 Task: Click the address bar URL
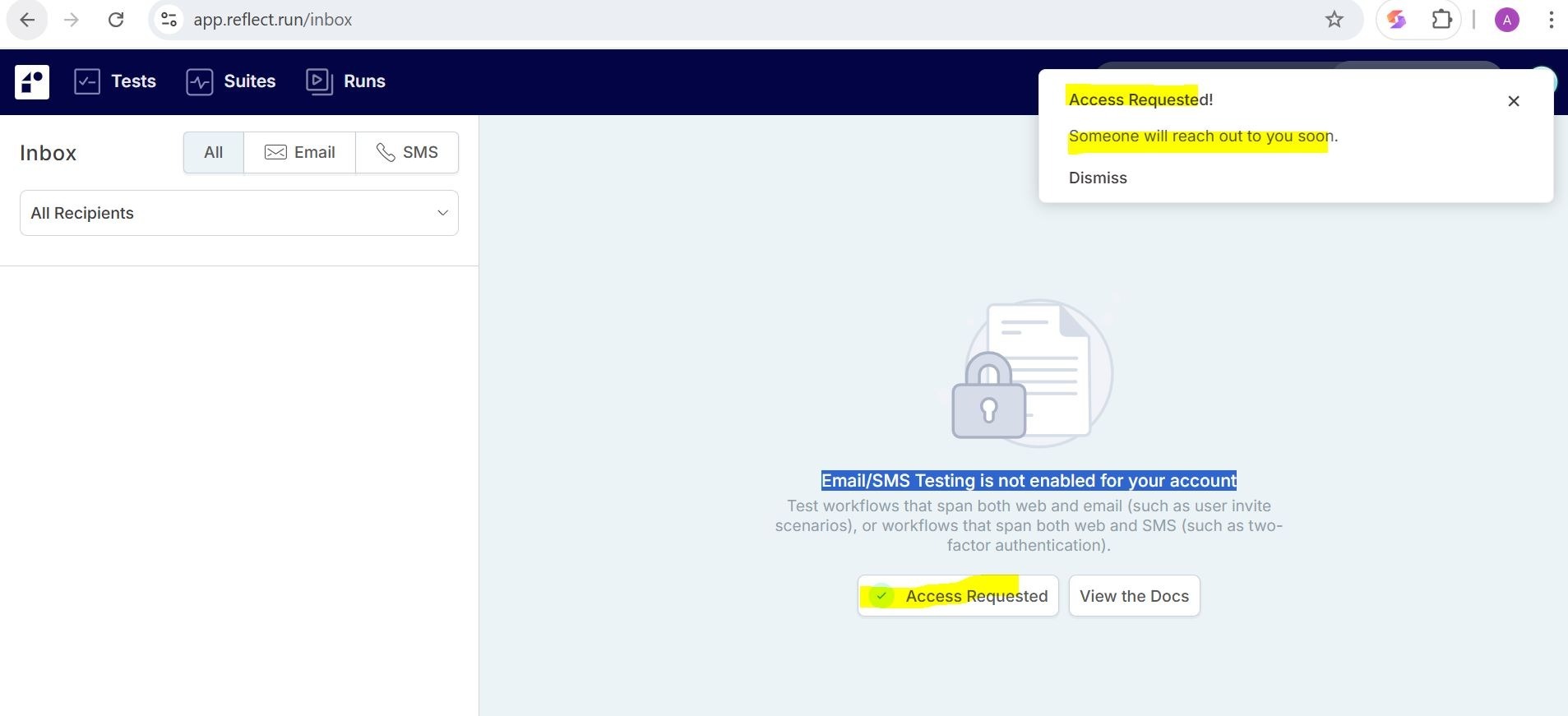tap(273, 20)
